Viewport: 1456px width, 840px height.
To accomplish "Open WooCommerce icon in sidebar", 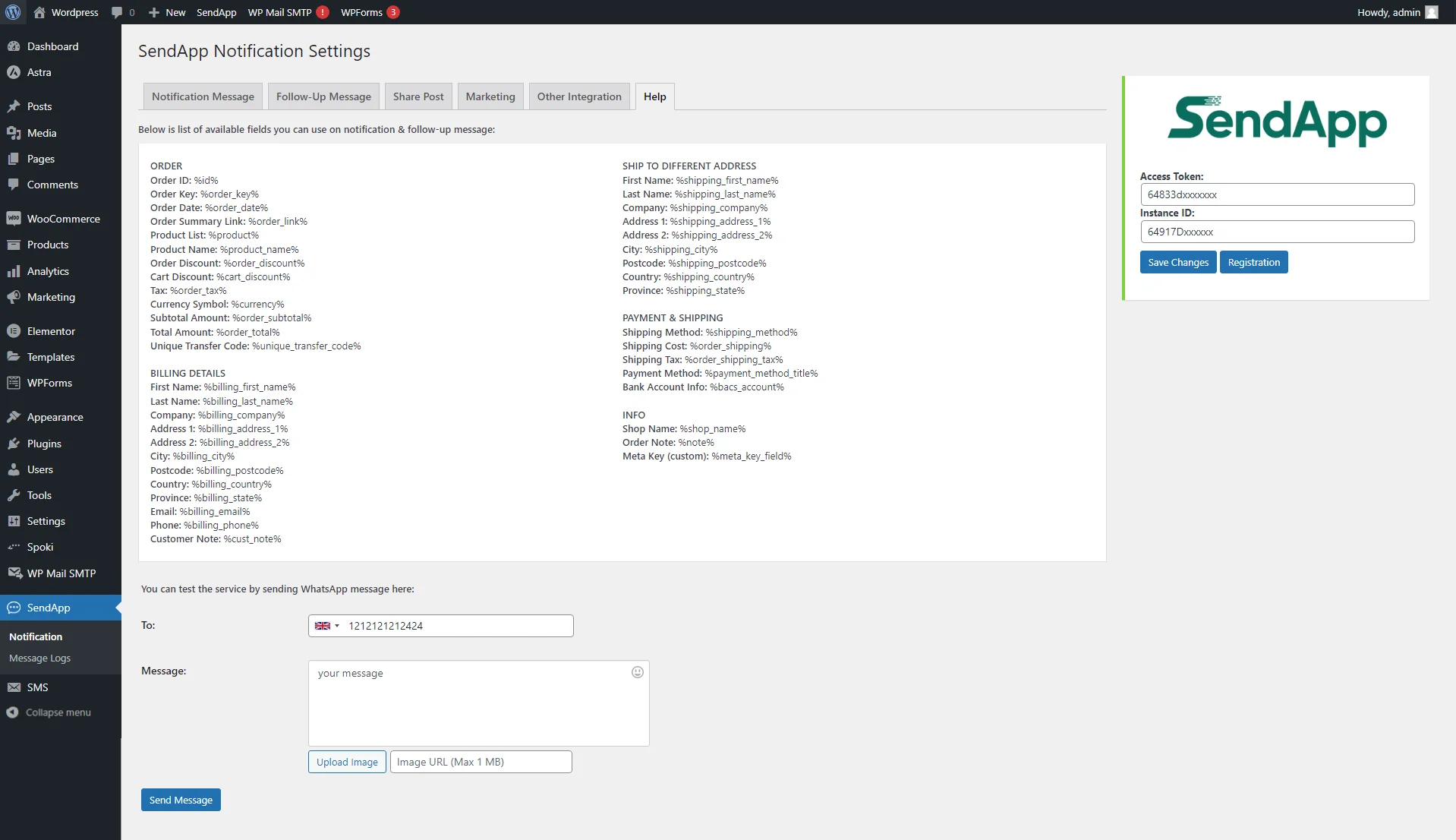I will (14, 219).
